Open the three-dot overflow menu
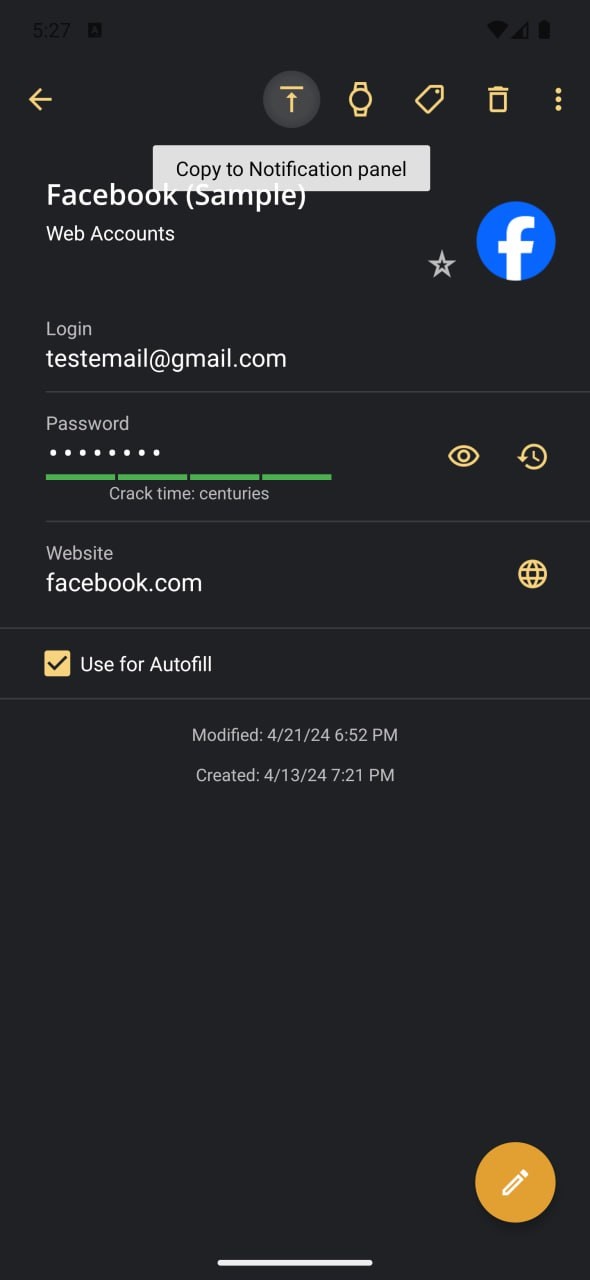 558,99
